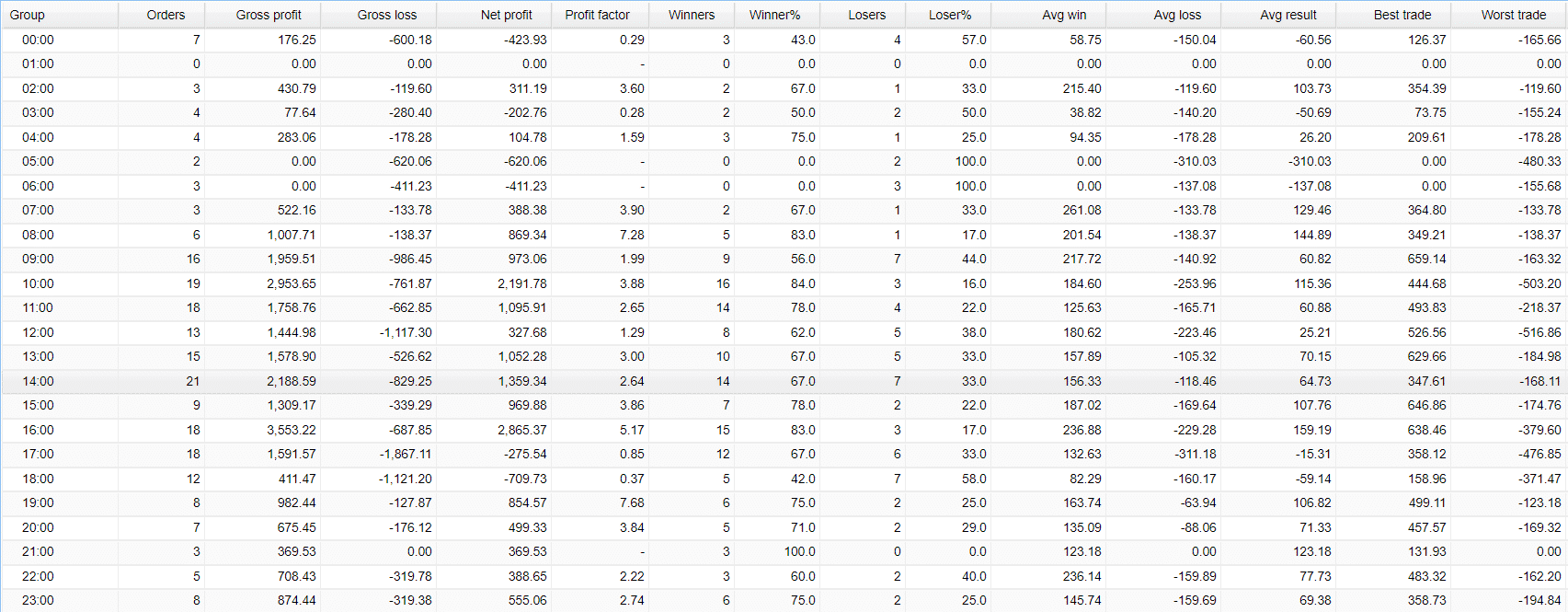
Task: Select the 10:00 group row label
Action: point(38,283)
